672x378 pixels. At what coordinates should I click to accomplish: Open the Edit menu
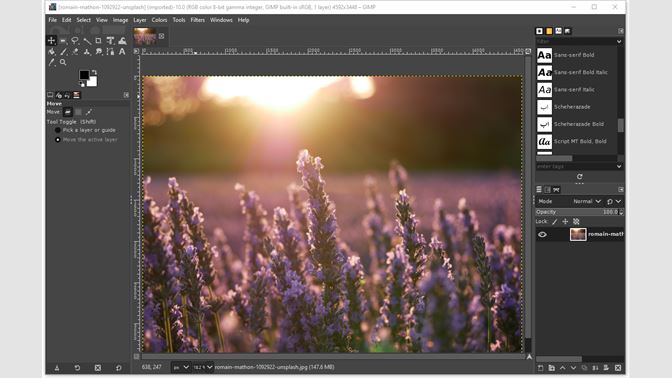click(66, 20)
